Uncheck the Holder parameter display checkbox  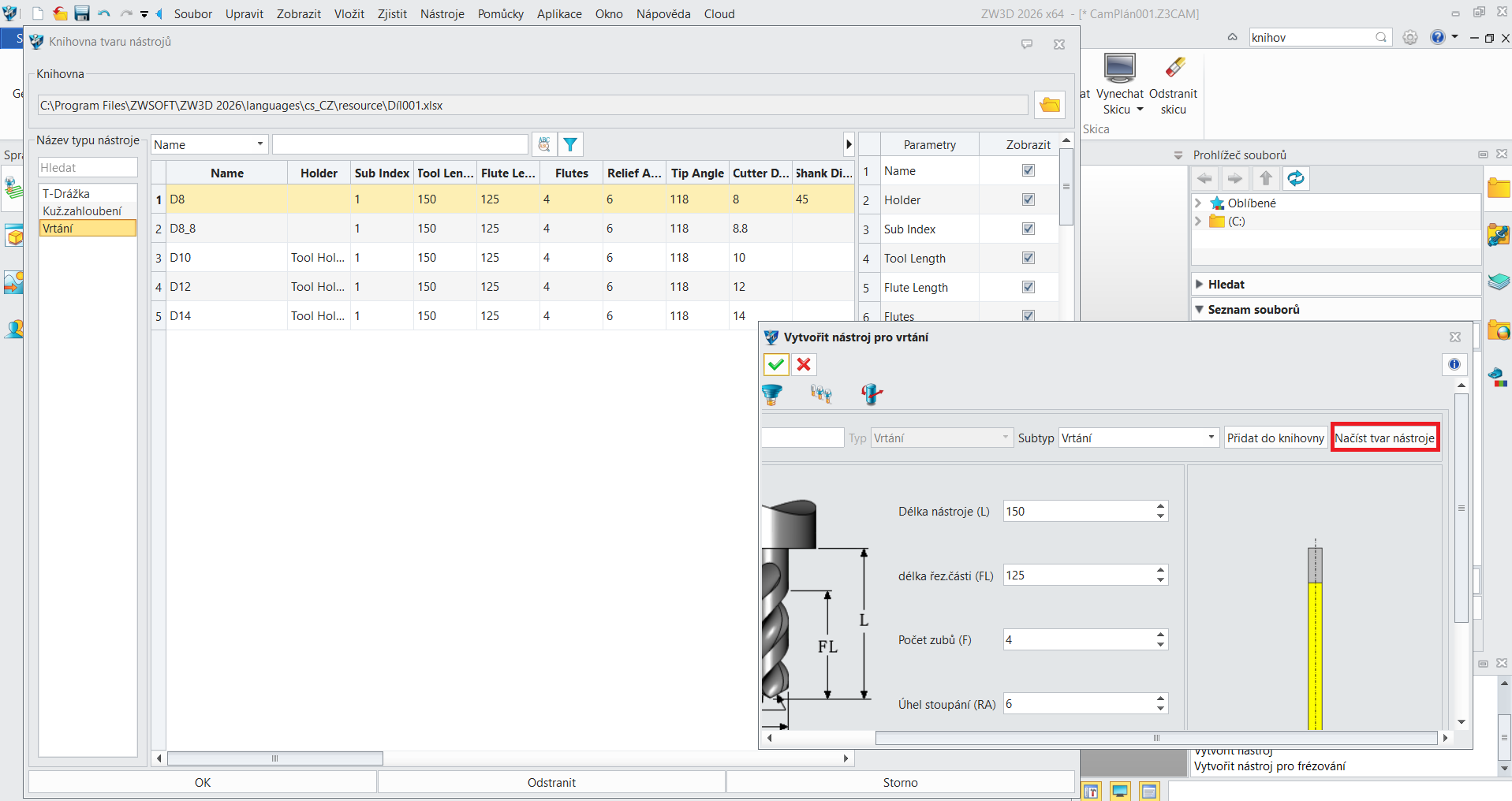pyautogui.click(x=1029, y=199)
